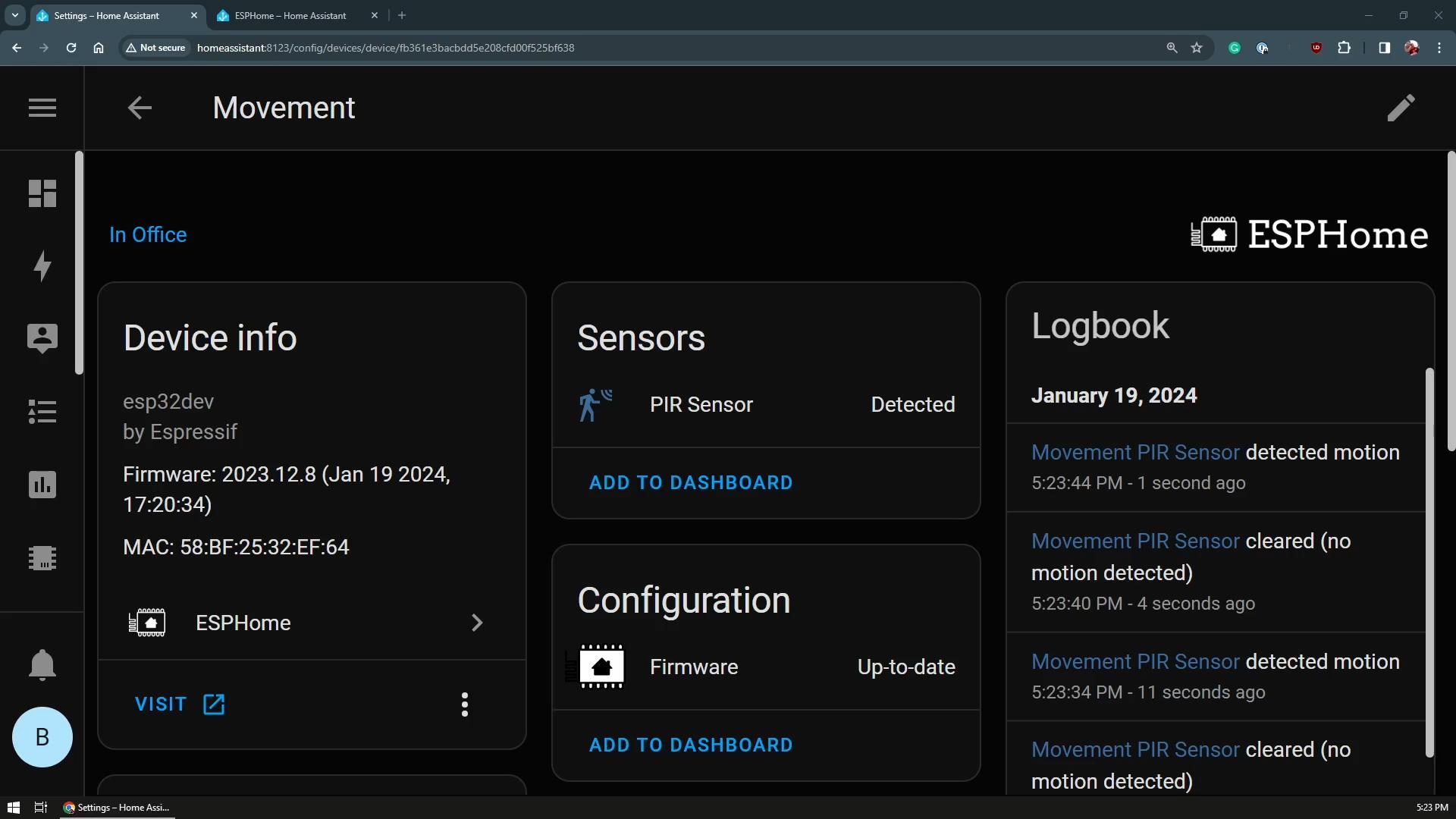Click the Firmware chip icon in Configuration
The width and height of the screenshot is (1456, 819).
595,667
